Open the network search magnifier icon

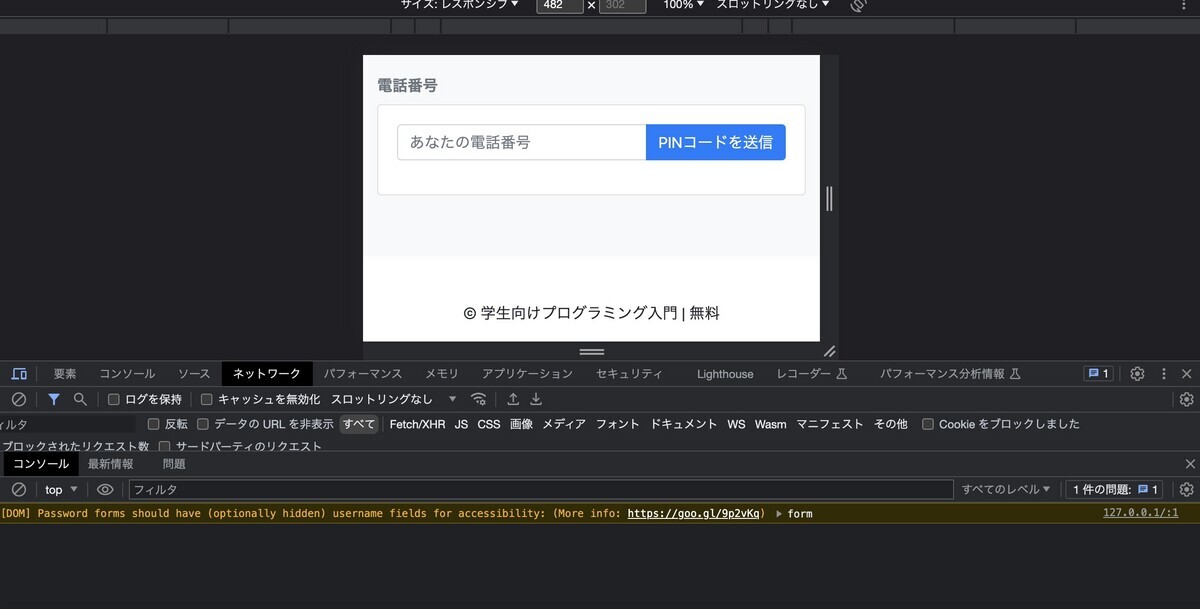click(79, 399)
